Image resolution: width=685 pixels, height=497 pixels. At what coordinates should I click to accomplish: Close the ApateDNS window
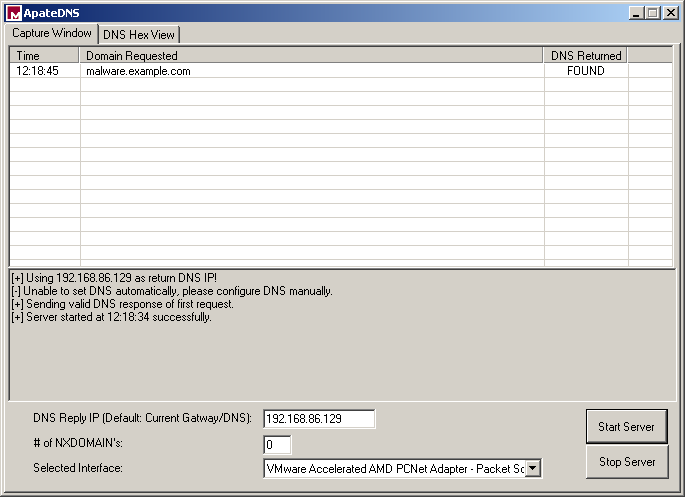(x=671, y=13)
